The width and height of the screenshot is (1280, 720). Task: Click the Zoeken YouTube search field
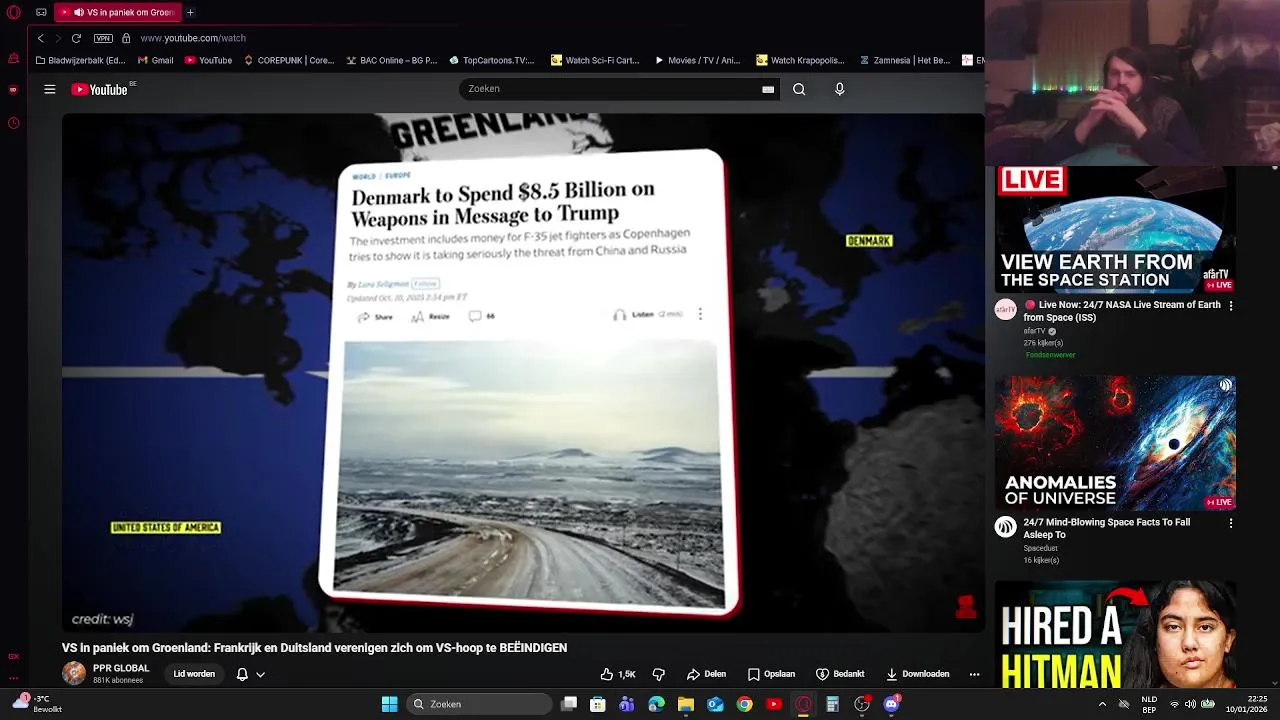pos(610,89)
